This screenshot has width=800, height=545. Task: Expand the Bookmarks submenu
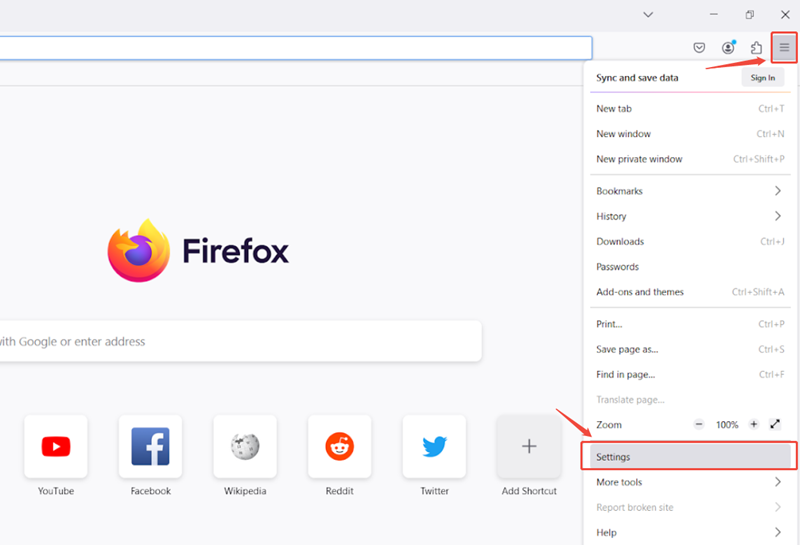pyautogui.click(x=690, y=191)
